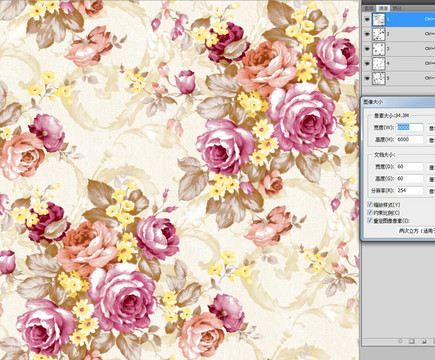The height and width of the screenshot is (360, 435).
Task: Click the channel 3 thumbnail
Action: click(379, 49)
